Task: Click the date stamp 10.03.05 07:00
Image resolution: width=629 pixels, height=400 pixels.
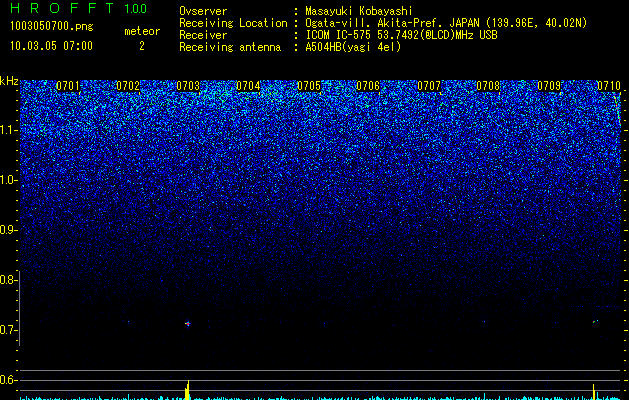Action: [51, 45]
